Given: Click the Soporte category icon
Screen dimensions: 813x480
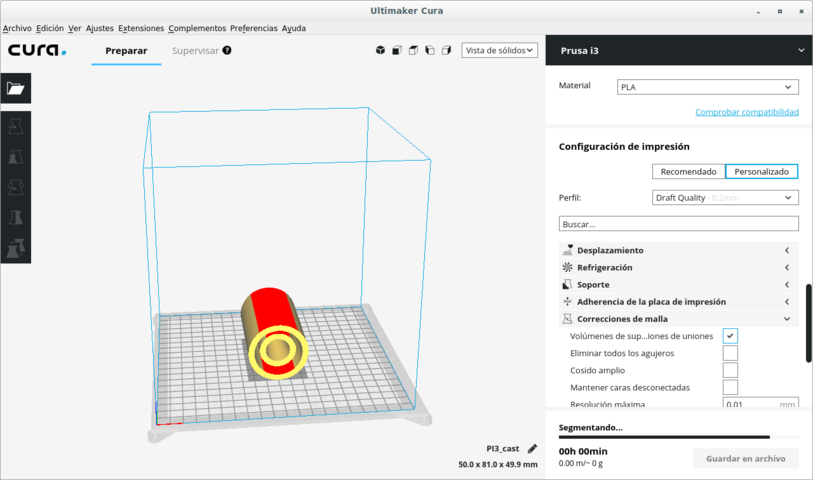Looking at the screenshot, I should tap(568, 285).
